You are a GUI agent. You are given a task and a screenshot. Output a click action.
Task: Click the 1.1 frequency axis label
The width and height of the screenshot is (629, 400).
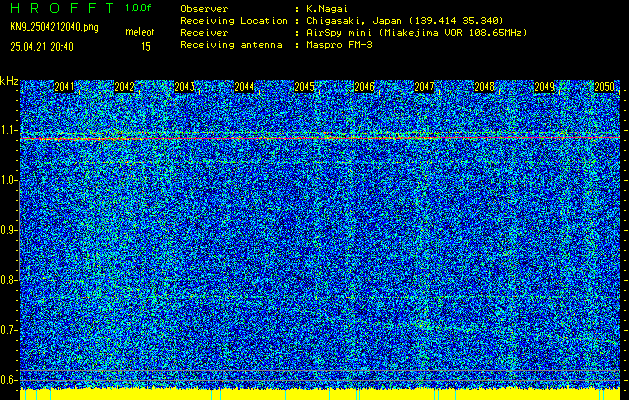pos(7,130)
